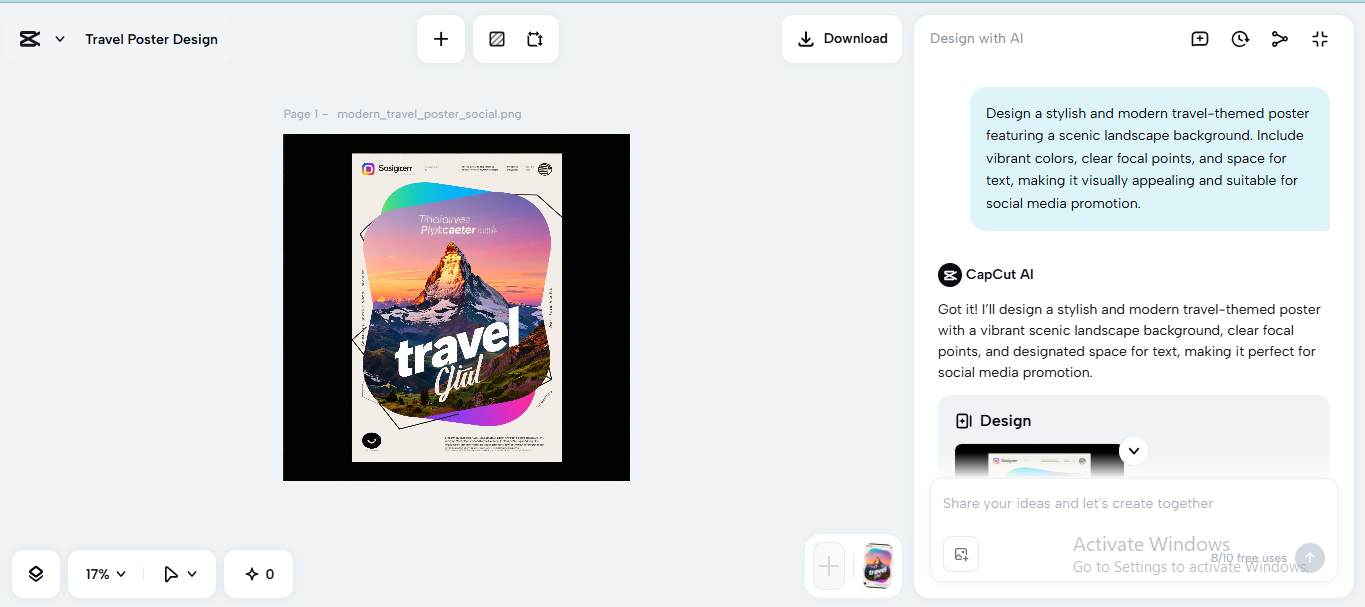The height and width of the screenshot is (607, 1365).
Task: Add a new element with the plus button
Action: pos(441,39)
